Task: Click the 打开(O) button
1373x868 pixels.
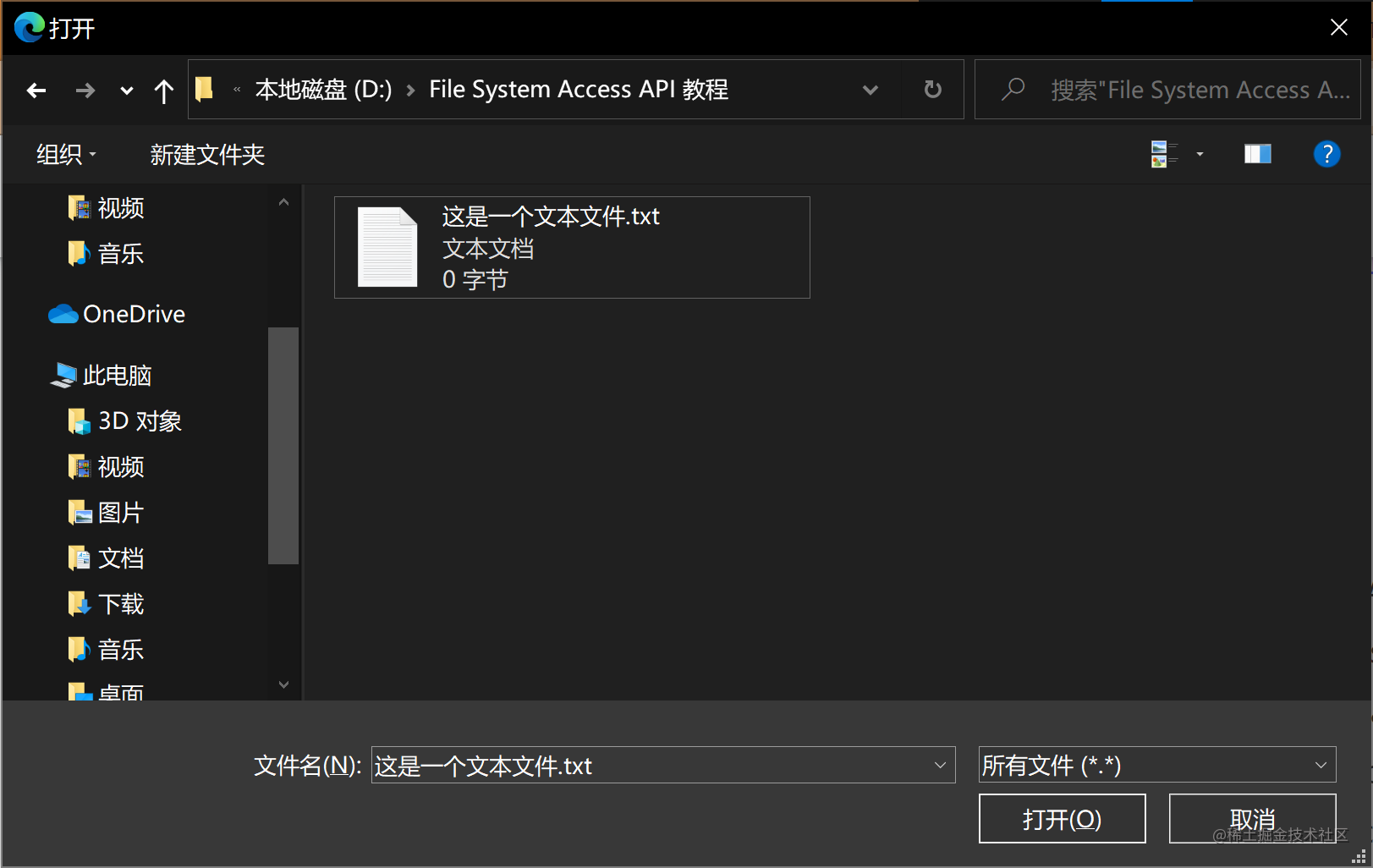Action: coord(1061,818)
